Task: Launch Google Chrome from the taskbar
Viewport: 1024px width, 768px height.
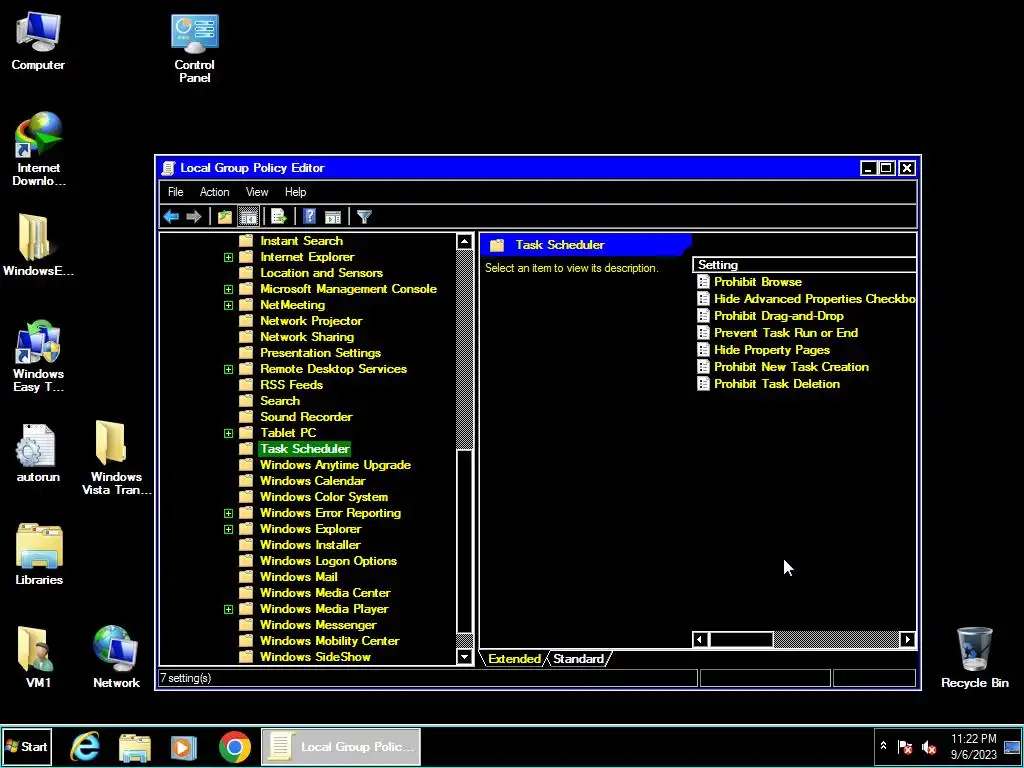Action: point(234,746)
